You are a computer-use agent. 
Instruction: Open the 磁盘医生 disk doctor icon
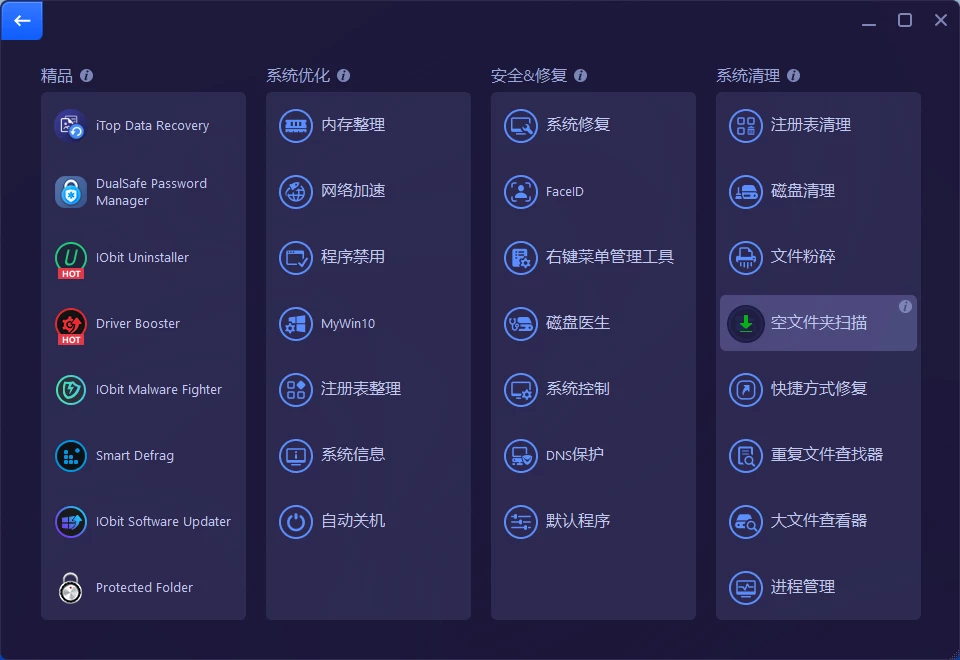coord(520,323)
